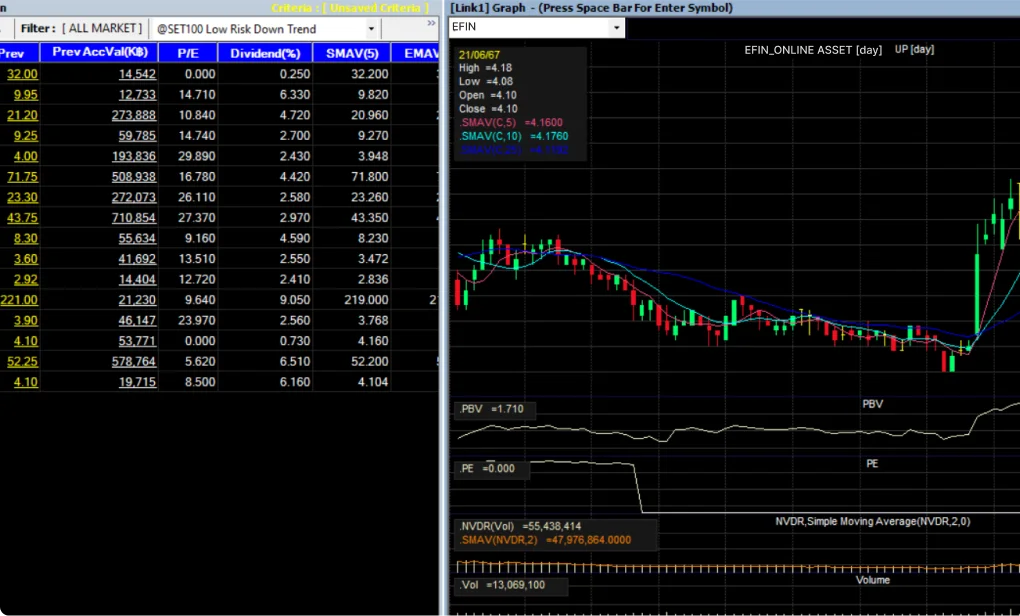Select AccVal cell 19,715
The height and width of the screenshot is (616, 1020).
(137, 382)
